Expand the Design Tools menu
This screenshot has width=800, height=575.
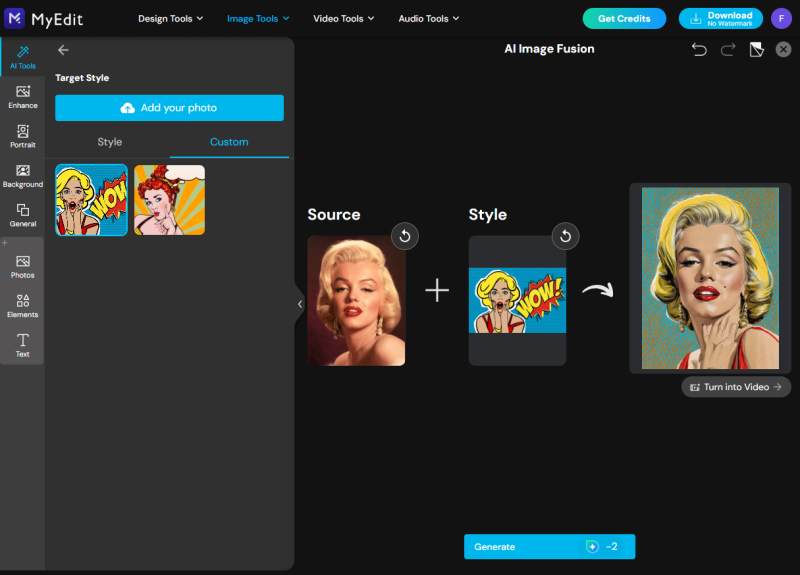[x=170, y=19]
